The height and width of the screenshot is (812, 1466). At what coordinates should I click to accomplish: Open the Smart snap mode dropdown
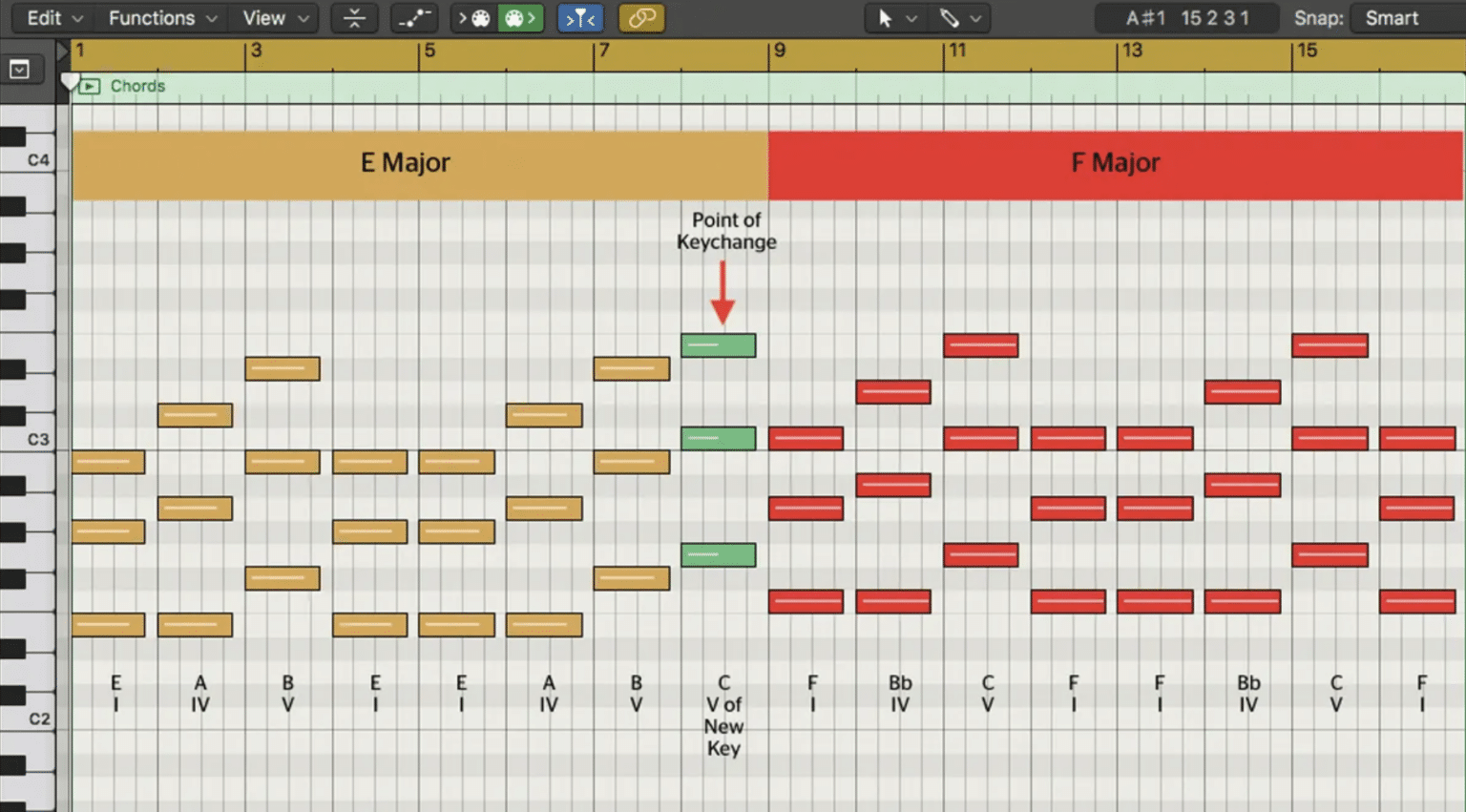pyautogui.click(x=1392, y=17)
